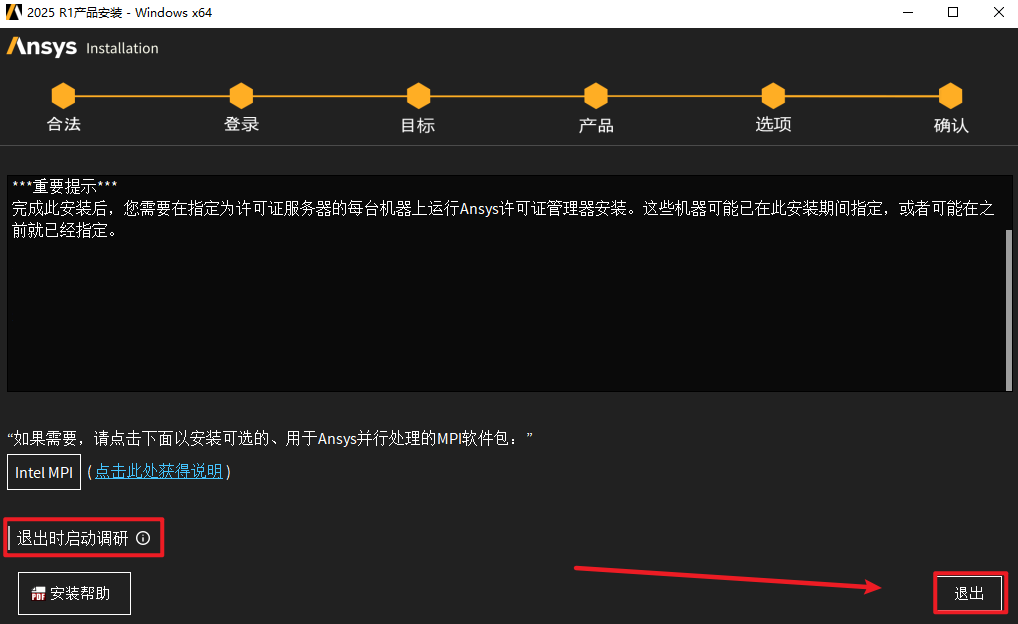Click the info icon beside 退出时启动调研

[143, 538]
